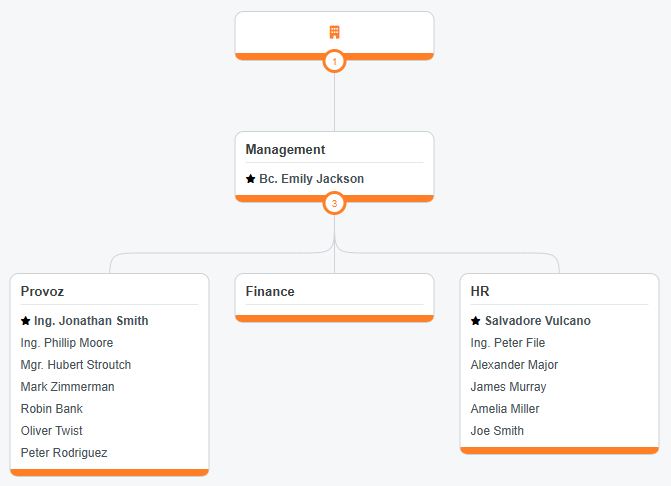Select Amelia Miller in HR
The height and width of the screenshot is (486, 671).
coord(505,409)
